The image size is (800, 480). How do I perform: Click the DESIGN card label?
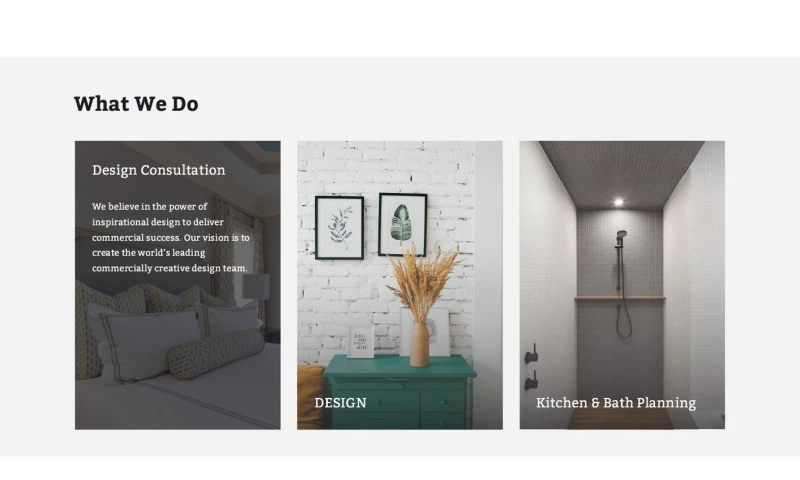coord(340,403)
